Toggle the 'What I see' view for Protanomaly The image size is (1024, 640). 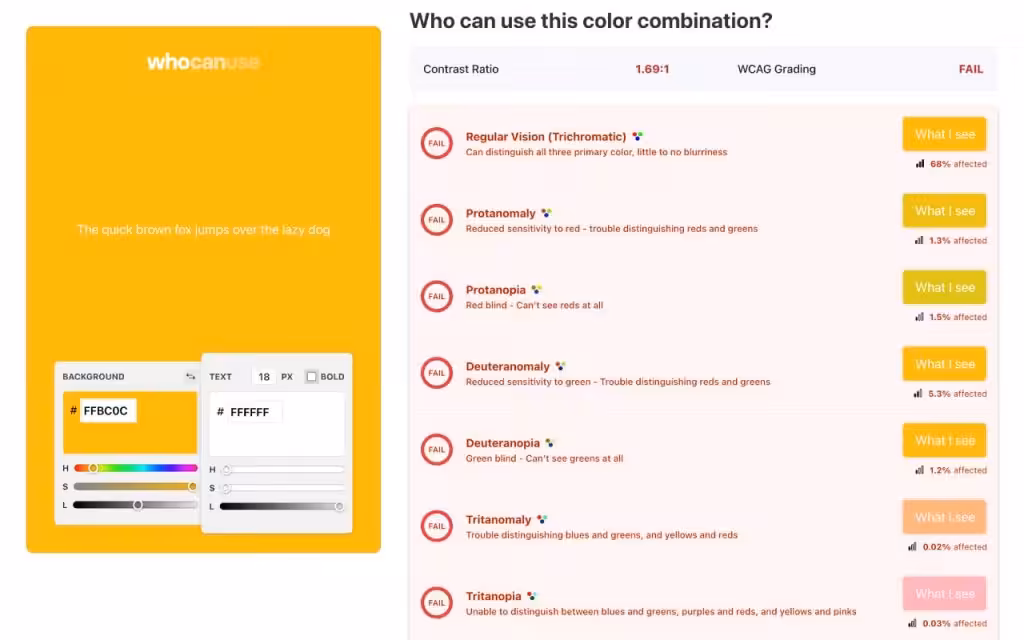tap(944, 210)
